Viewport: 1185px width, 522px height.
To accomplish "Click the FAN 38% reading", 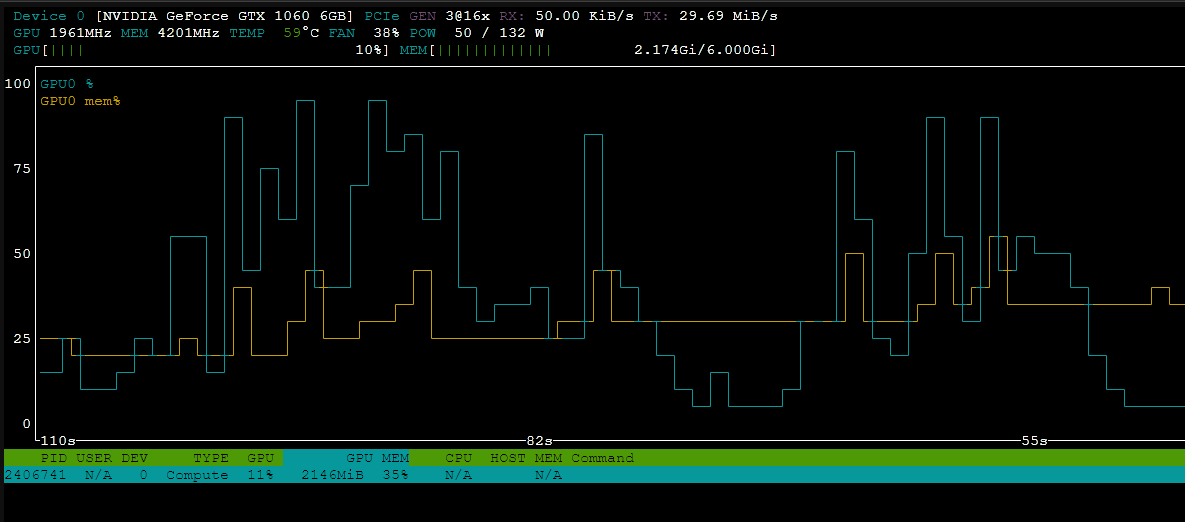I will (364, 33).
